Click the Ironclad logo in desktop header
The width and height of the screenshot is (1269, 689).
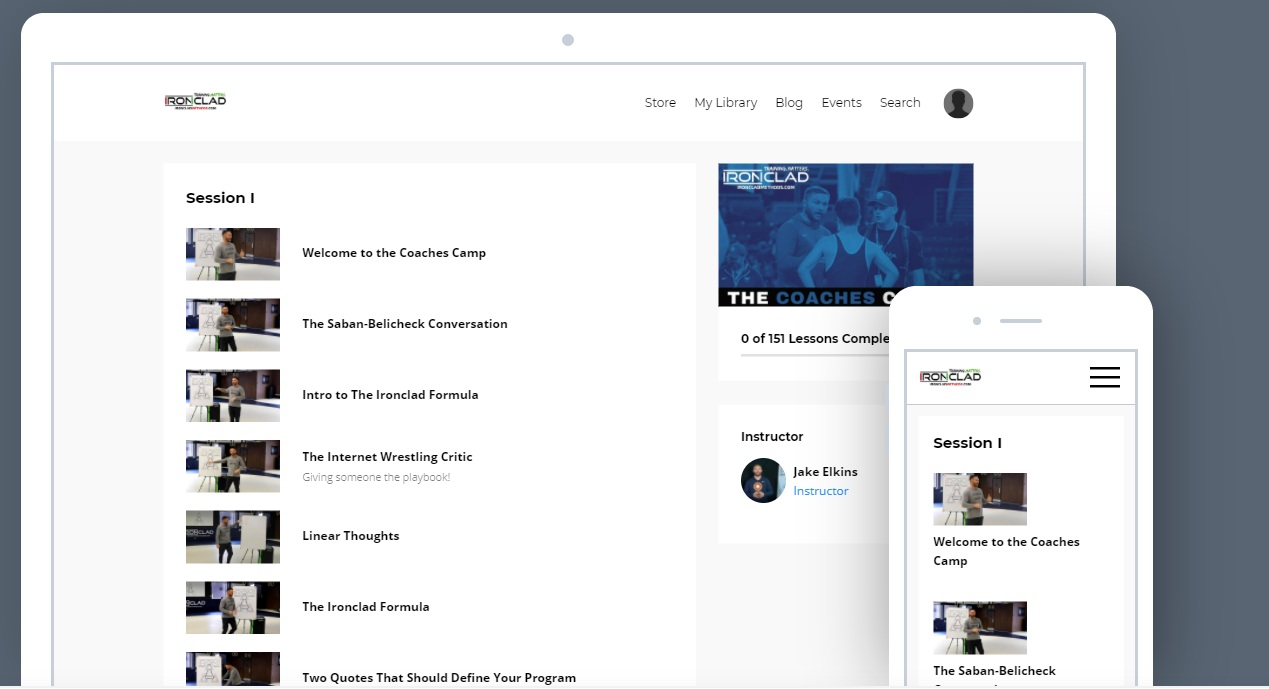click(196, 100)
